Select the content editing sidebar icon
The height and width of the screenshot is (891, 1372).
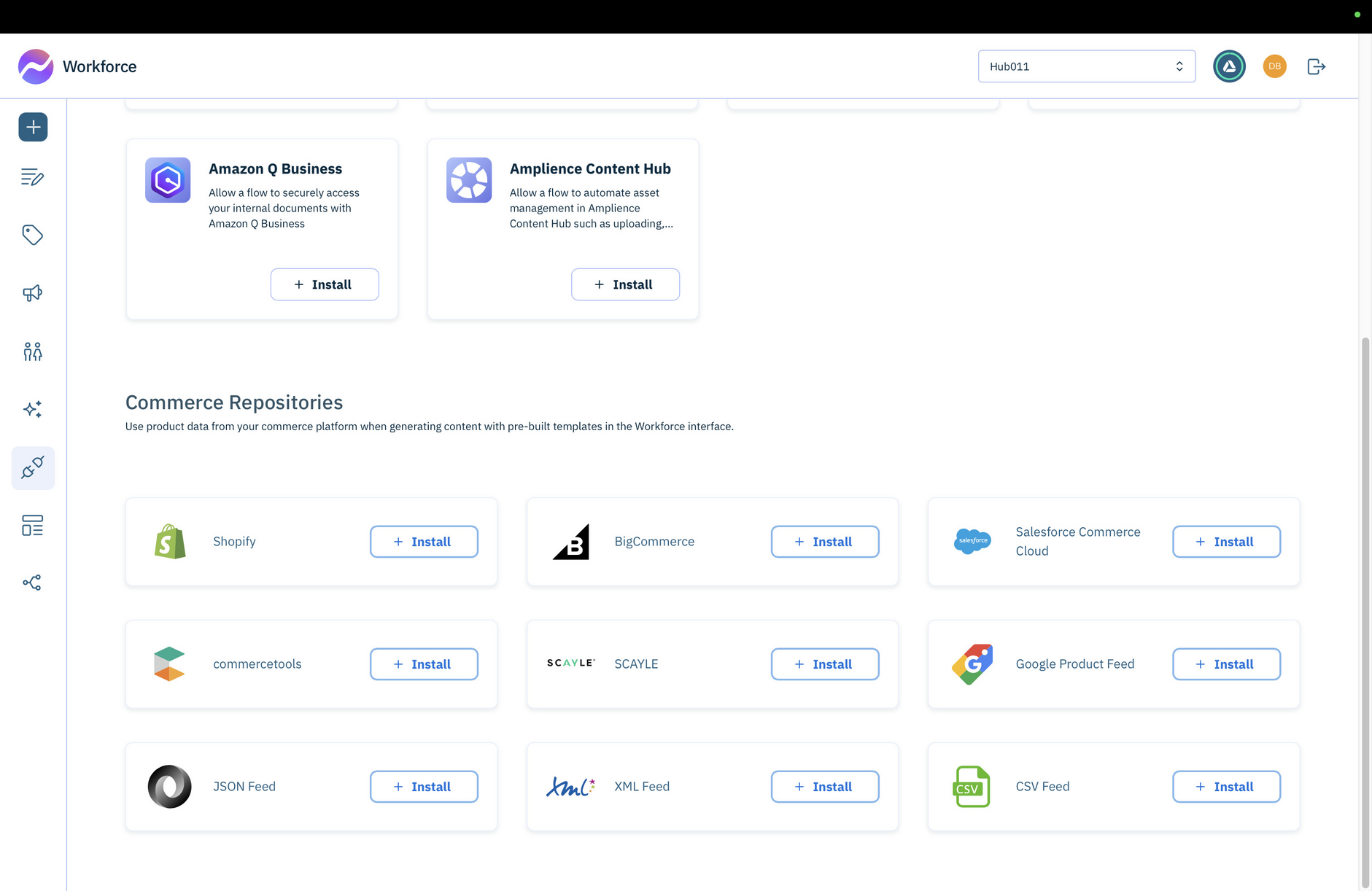[32, 176]
